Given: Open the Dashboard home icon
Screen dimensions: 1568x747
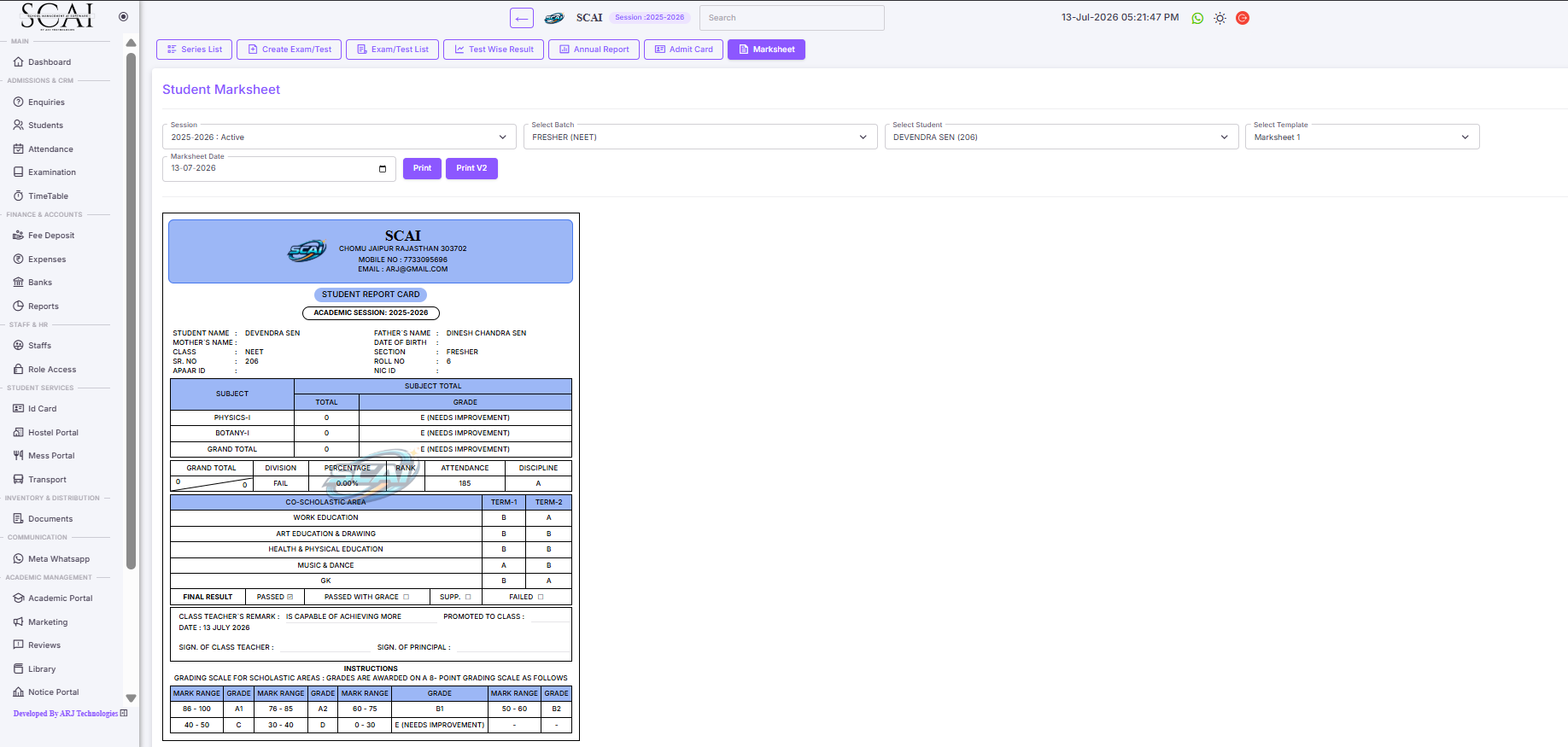Looking at the screenshot, I should 19,62.
